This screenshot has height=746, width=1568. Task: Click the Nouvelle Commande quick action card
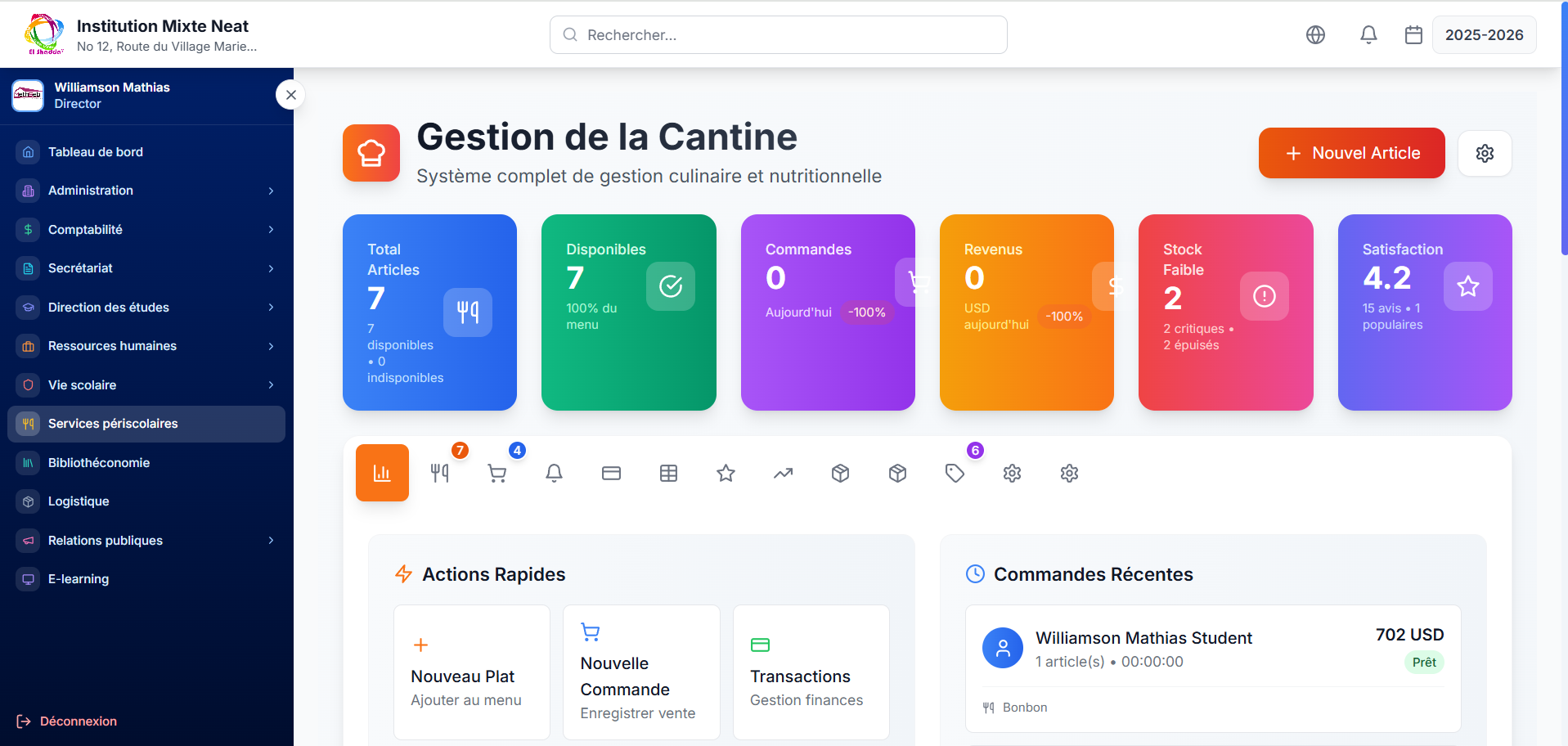click(x=641, y=672)
